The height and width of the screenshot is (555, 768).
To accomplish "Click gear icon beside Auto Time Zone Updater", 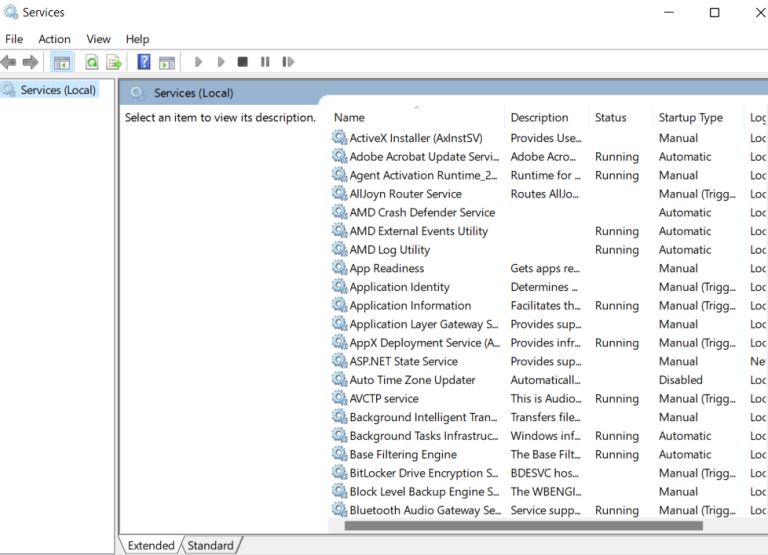I will (x=339, y=379).
